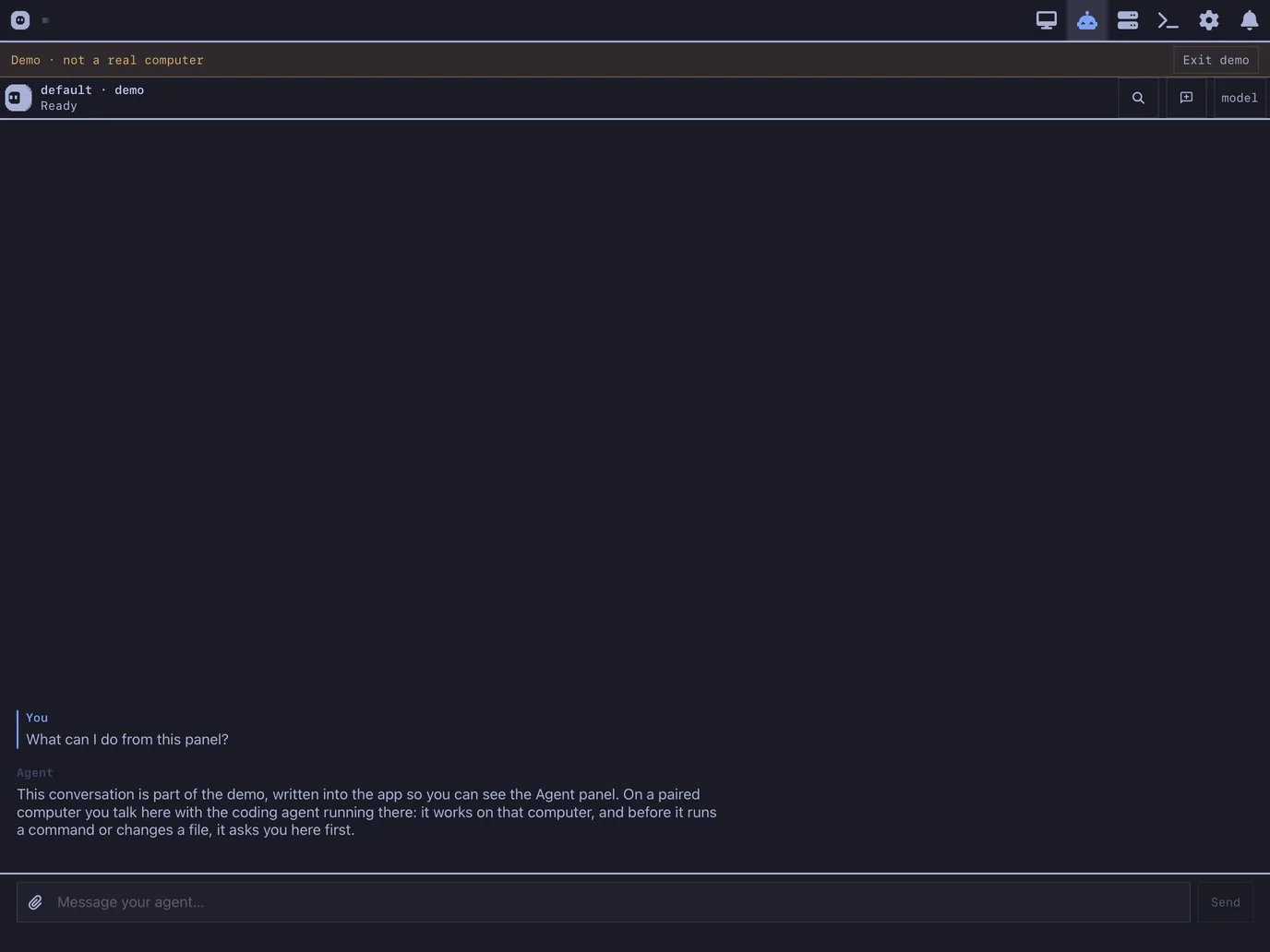The image size is (1270, 952).
Task: Open the server rack panel icon
Action: [1128, 20]
